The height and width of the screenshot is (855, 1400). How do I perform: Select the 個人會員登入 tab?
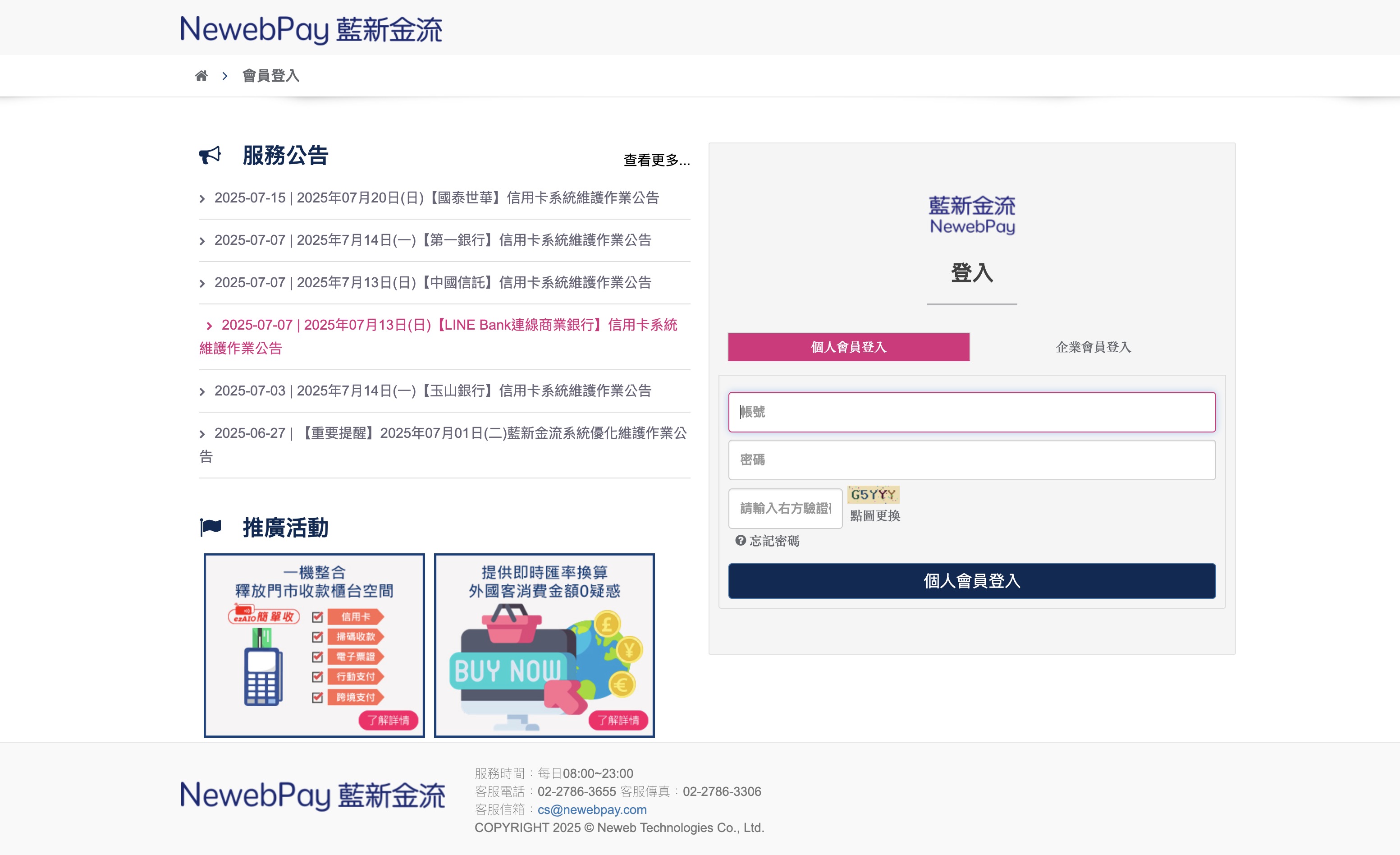tap(849, 347)
